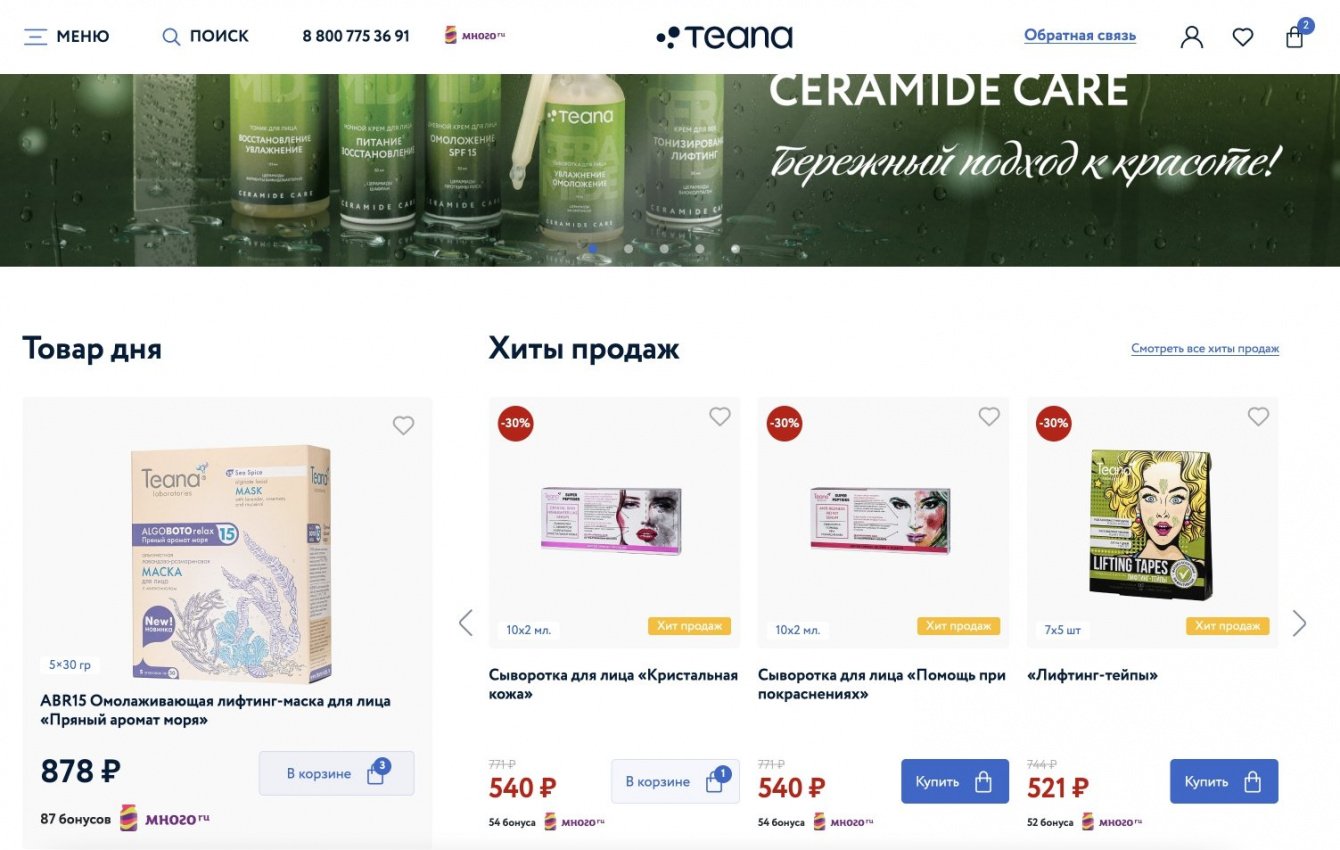
Task: Click the много.ru bonus logo under 878 ₽
Action: (165, 818)
